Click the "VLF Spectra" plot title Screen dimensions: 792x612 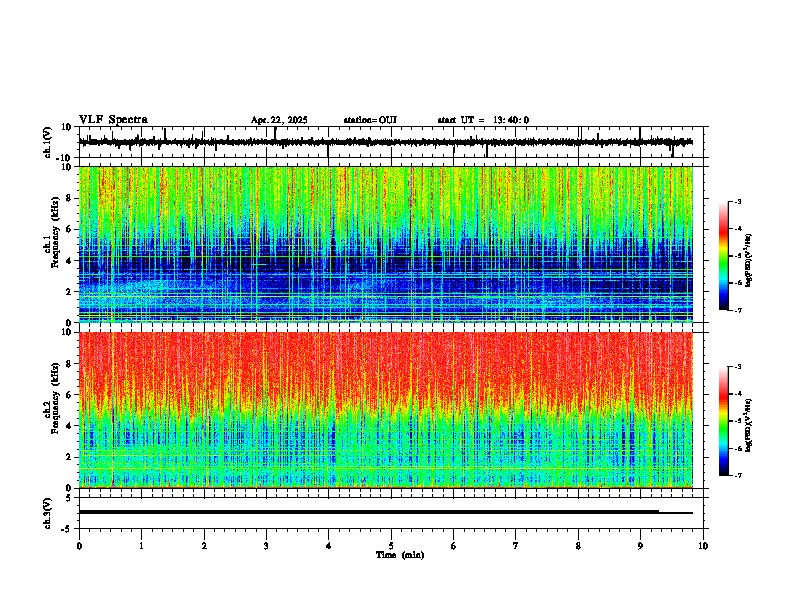pos(113,120)
